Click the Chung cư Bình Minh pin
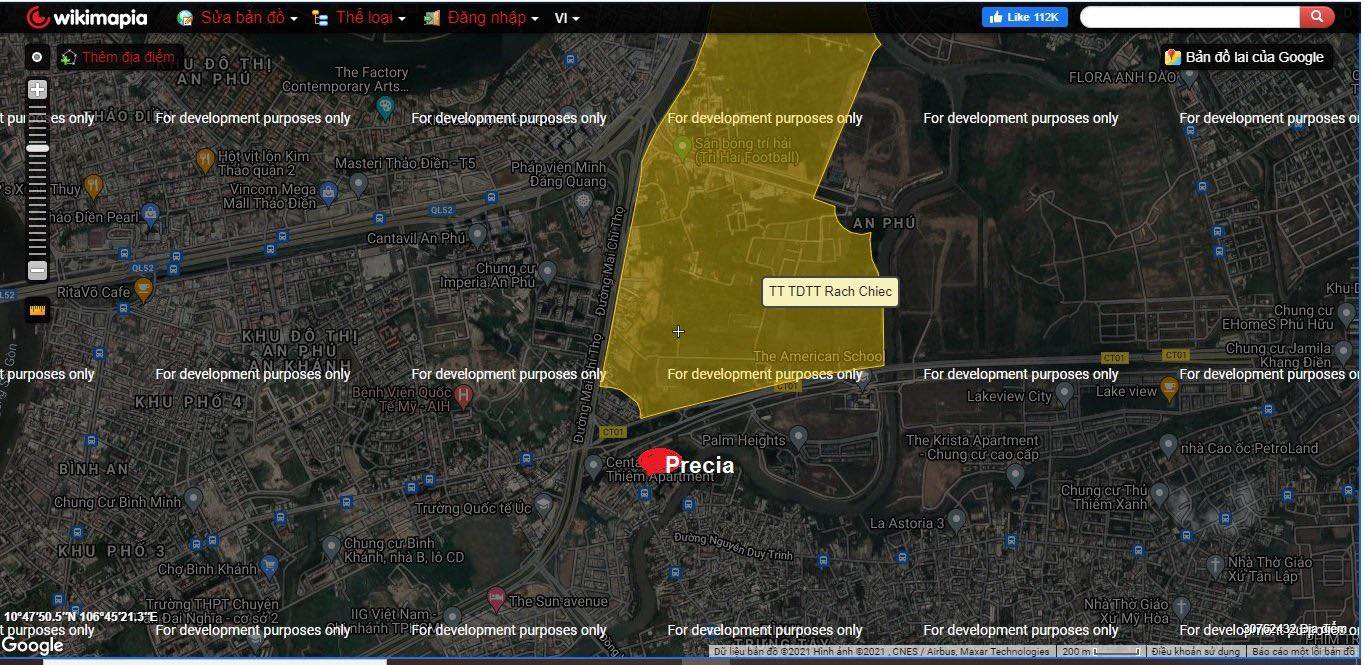This screenshot has width=1365, height=665. click(x=194, y=498)
